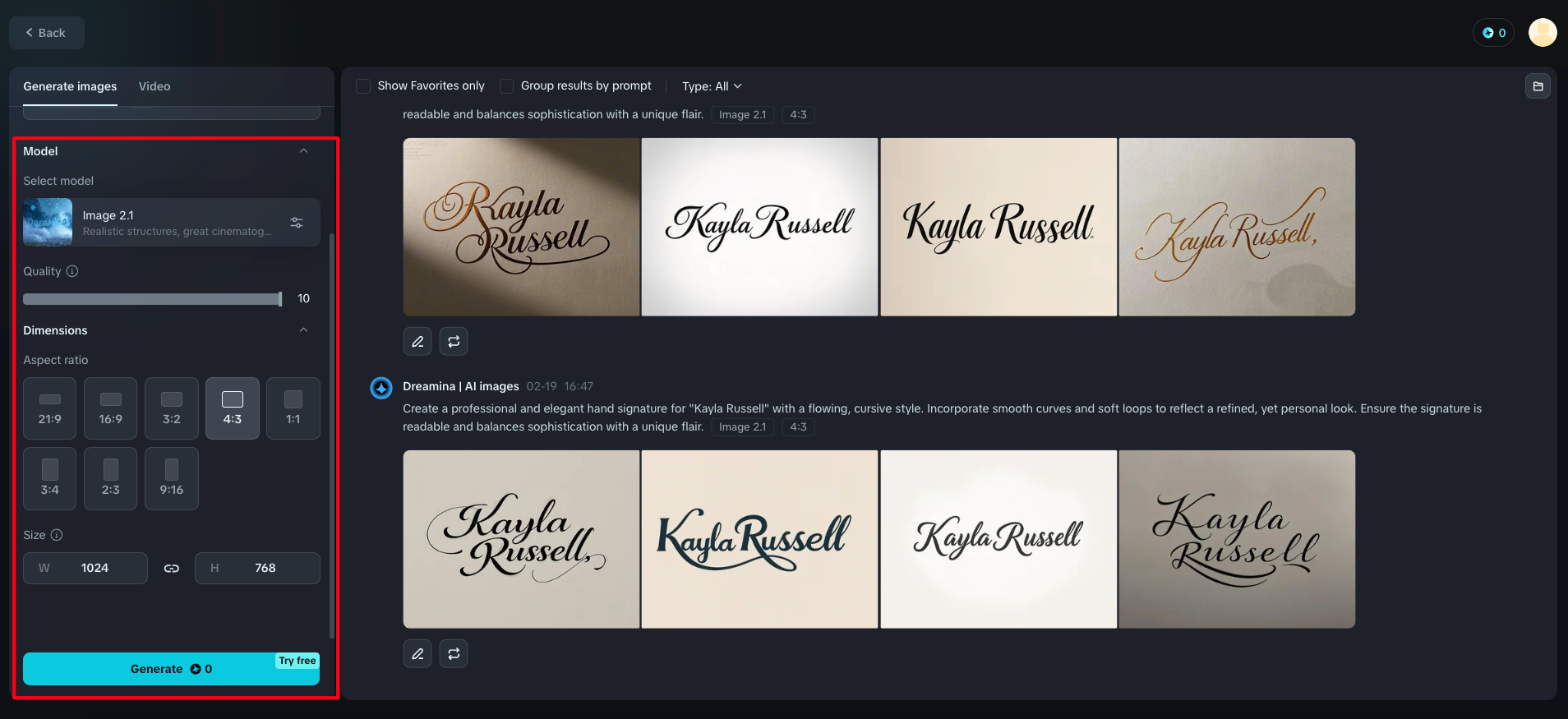The image size is (1568, 719).
Task: Open second-row stacked signature with oval flourish
Action: 521,539
